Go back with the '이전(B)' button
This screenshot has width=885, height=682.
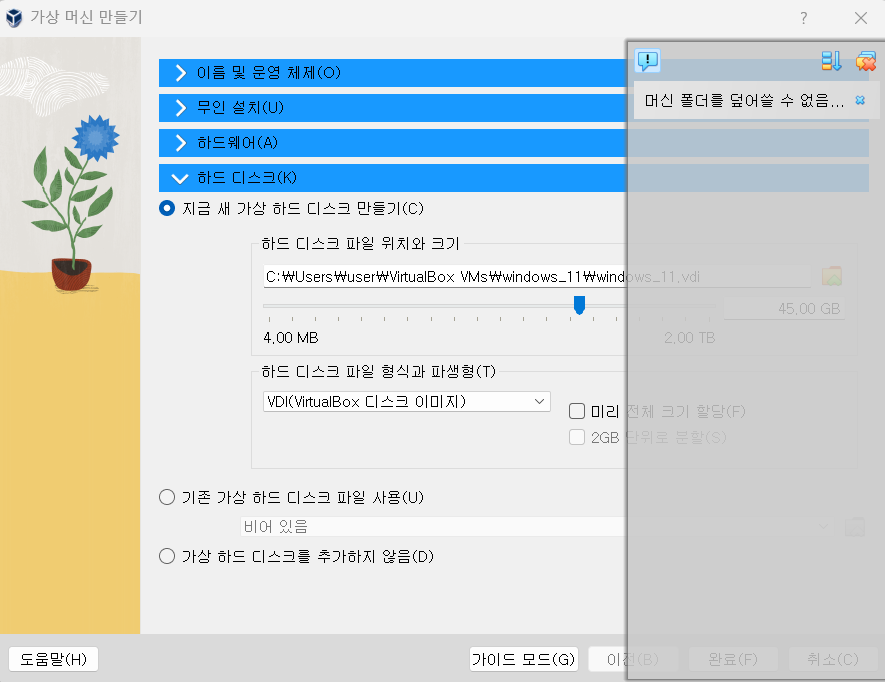[x=633, y=659]
